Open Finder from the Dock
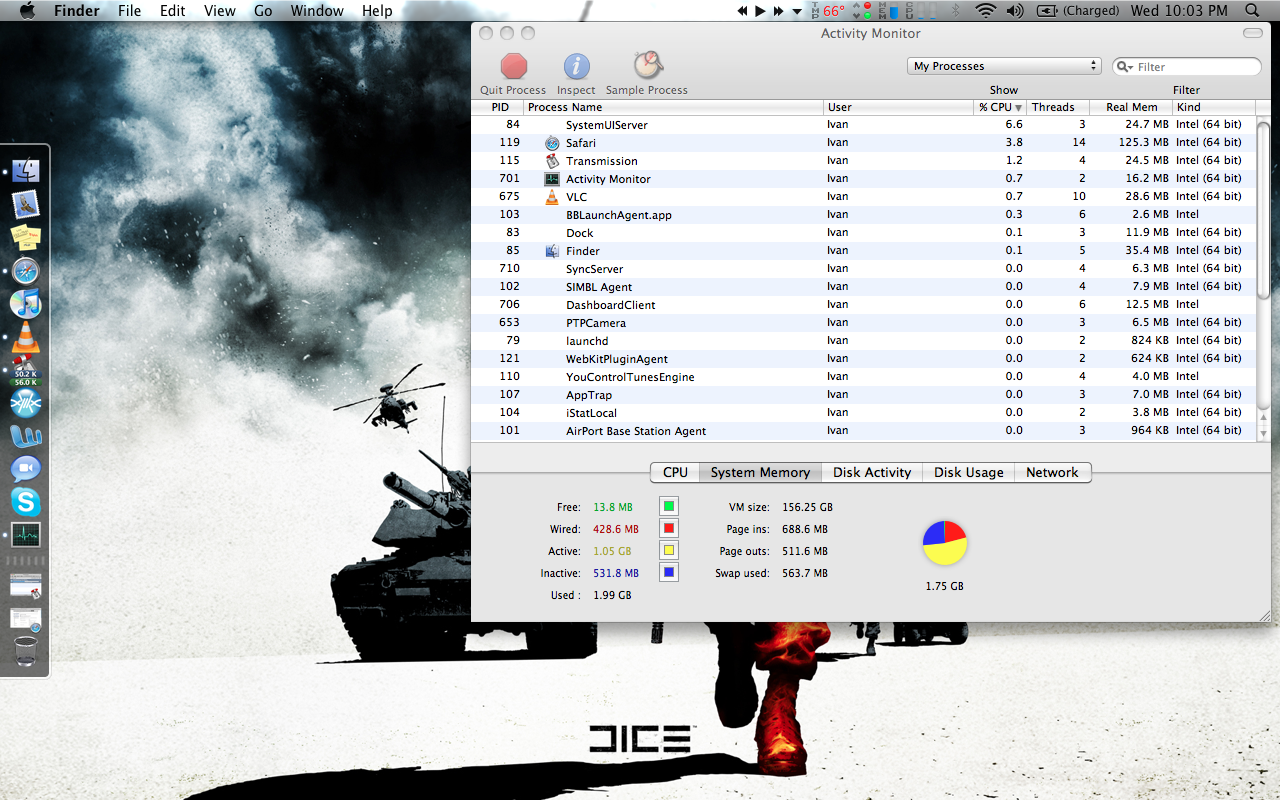Screen dimensions: 1280x800 [x=26, y=172]
